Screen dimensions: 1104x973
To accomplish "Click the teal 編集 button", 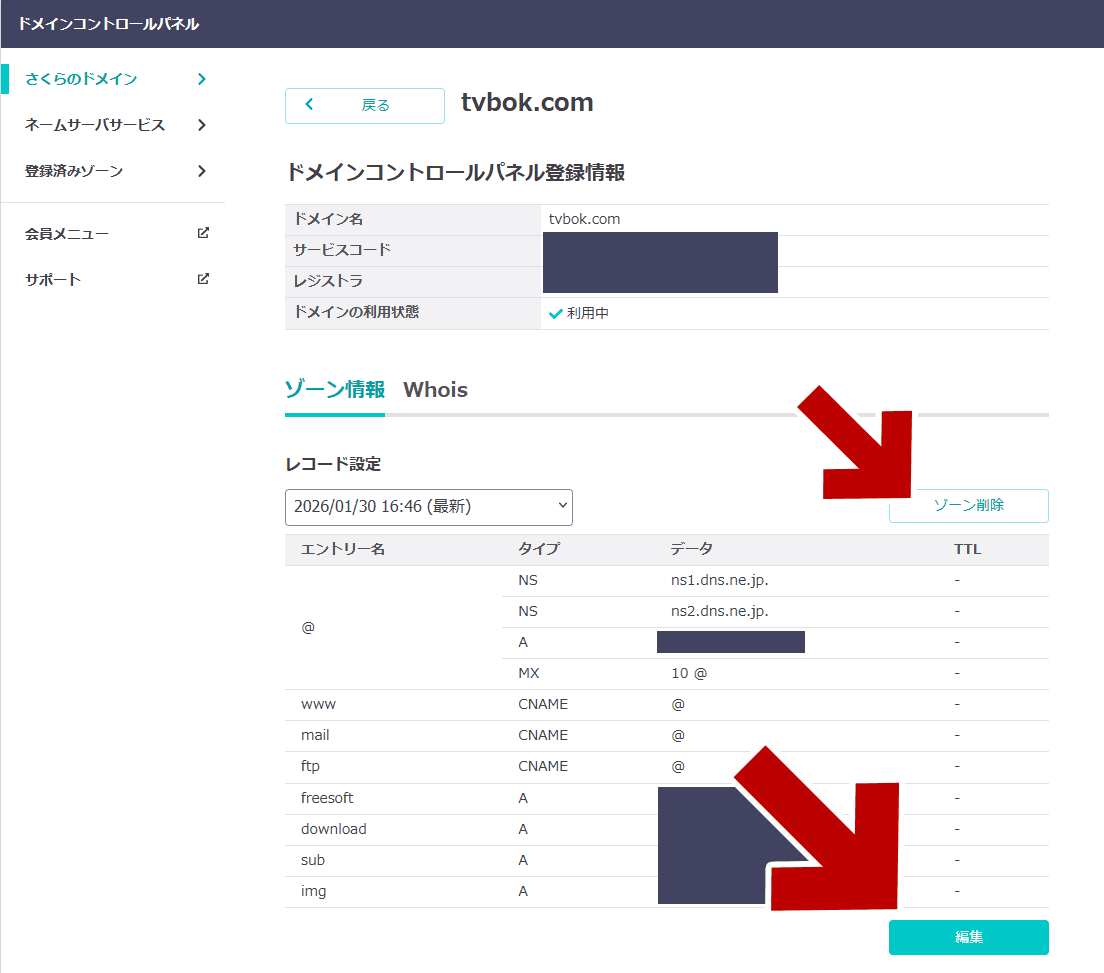I will point(968,937).
